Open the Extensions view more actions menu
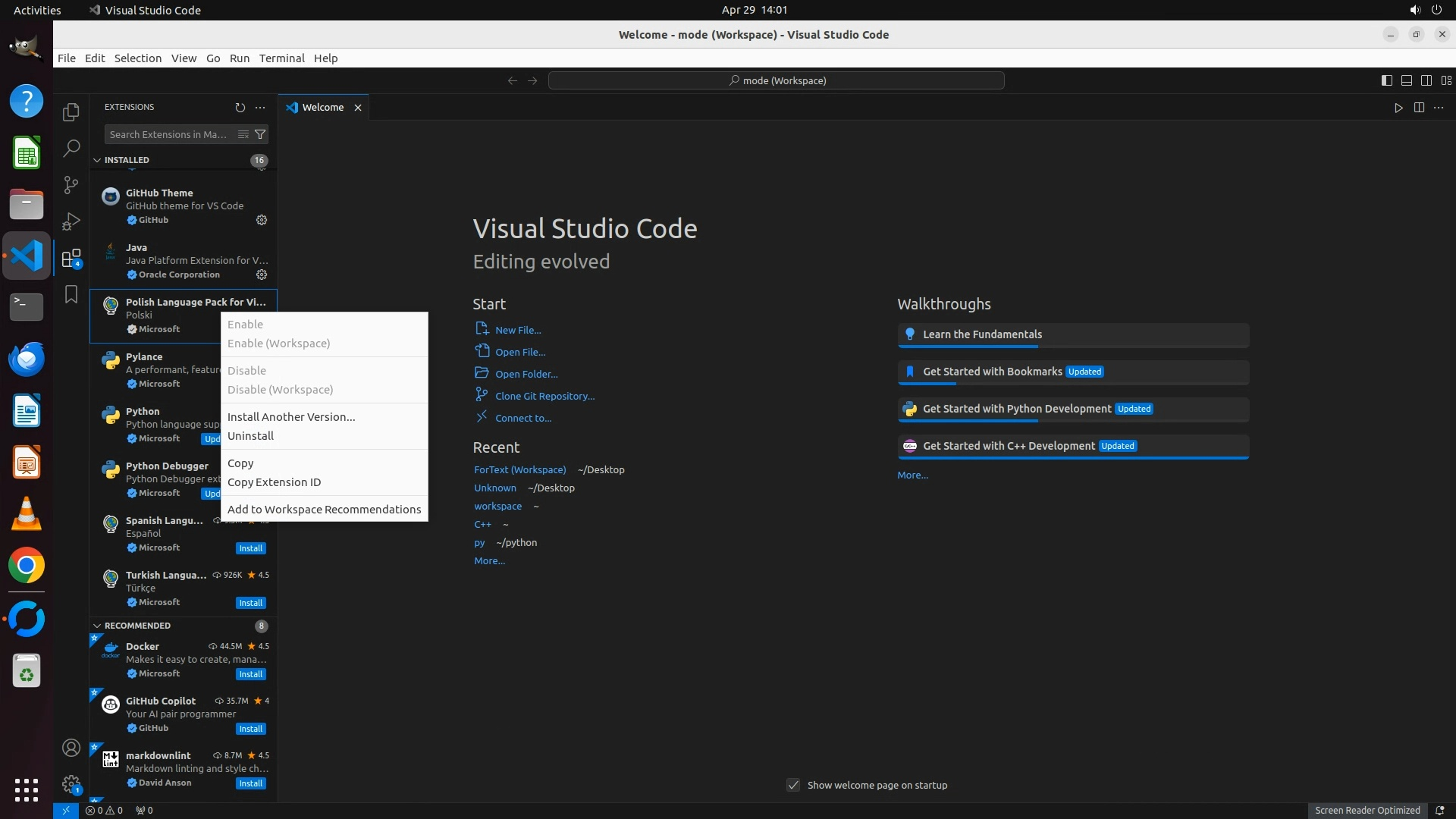Screen dimensions: 1456x819 click(260, 108)
